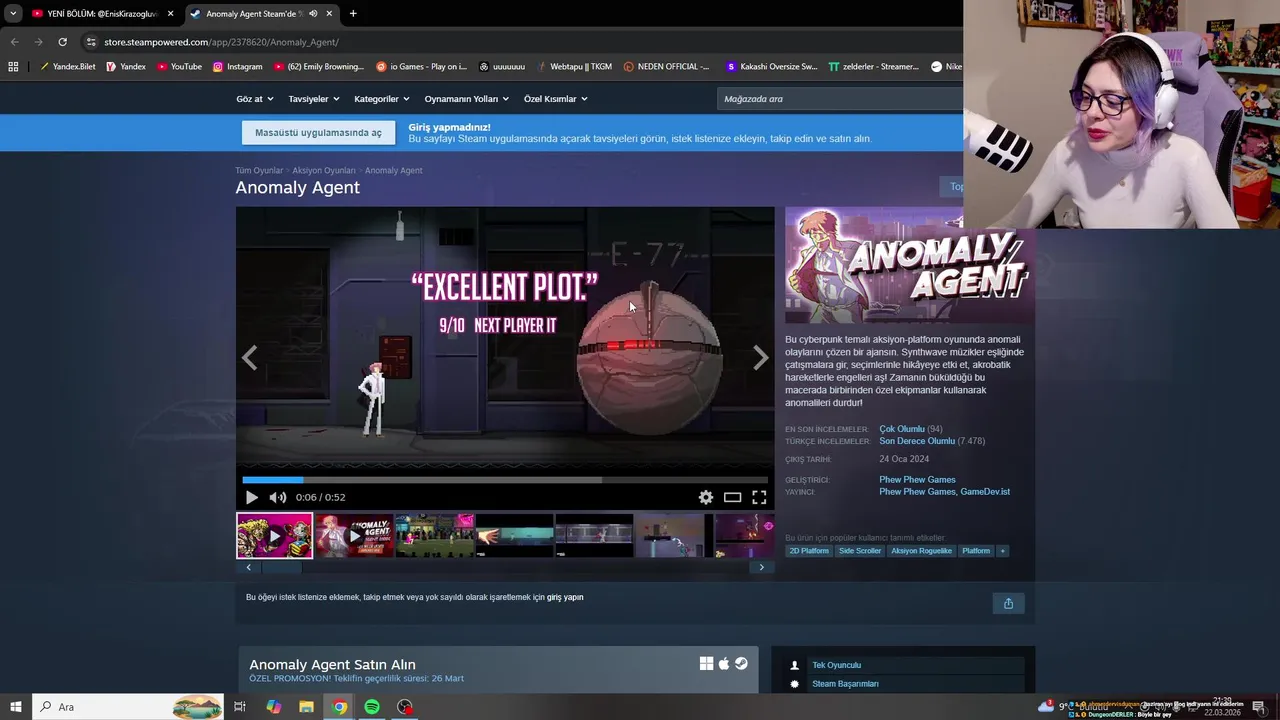This screenshot has height=720, width=1280.
Task: Open Yandex.Bilet bookmark
Action: coord(68,67)
